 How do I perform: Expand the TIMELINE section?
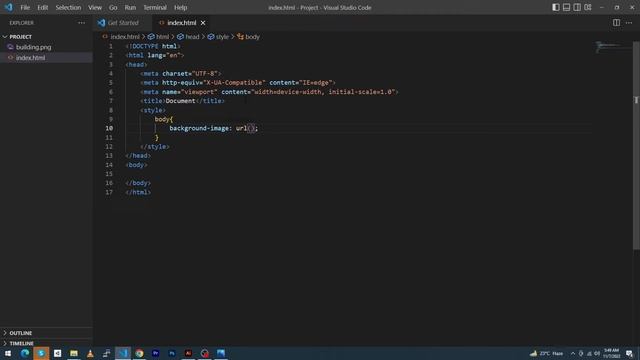[x=46, y=343]
